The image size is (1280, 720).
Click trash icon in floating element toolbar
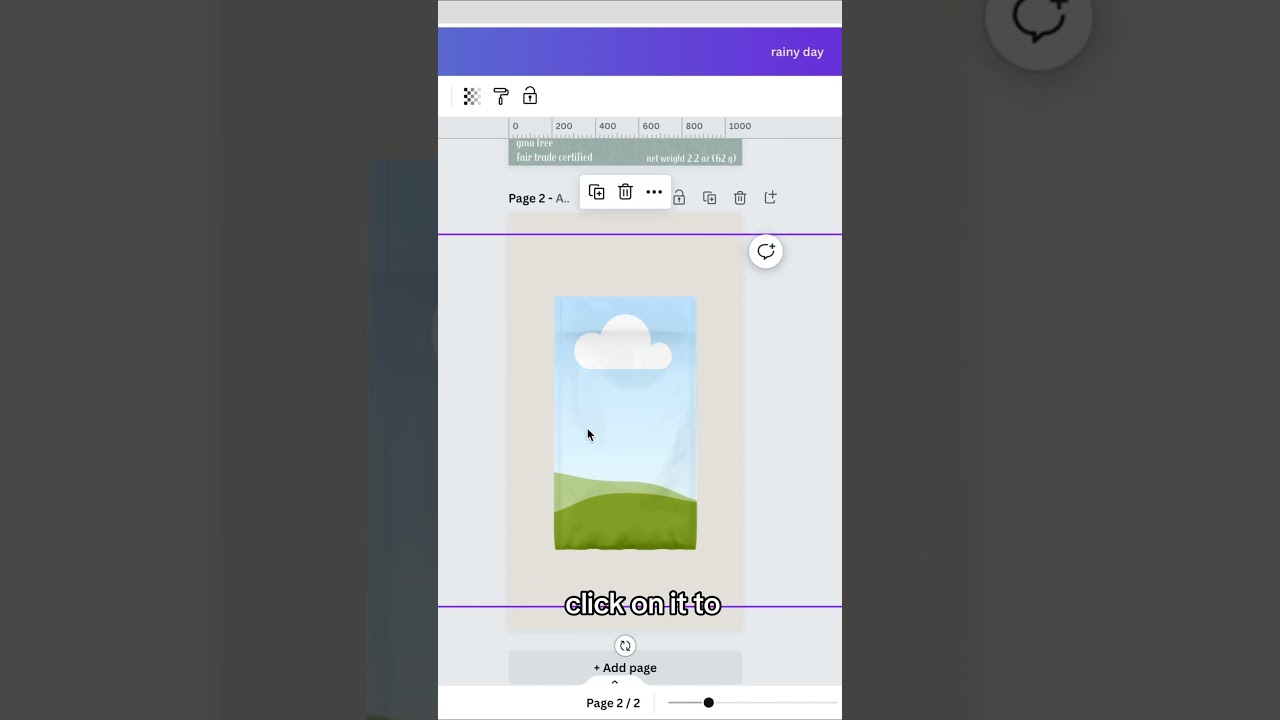(x=625, y=192)
